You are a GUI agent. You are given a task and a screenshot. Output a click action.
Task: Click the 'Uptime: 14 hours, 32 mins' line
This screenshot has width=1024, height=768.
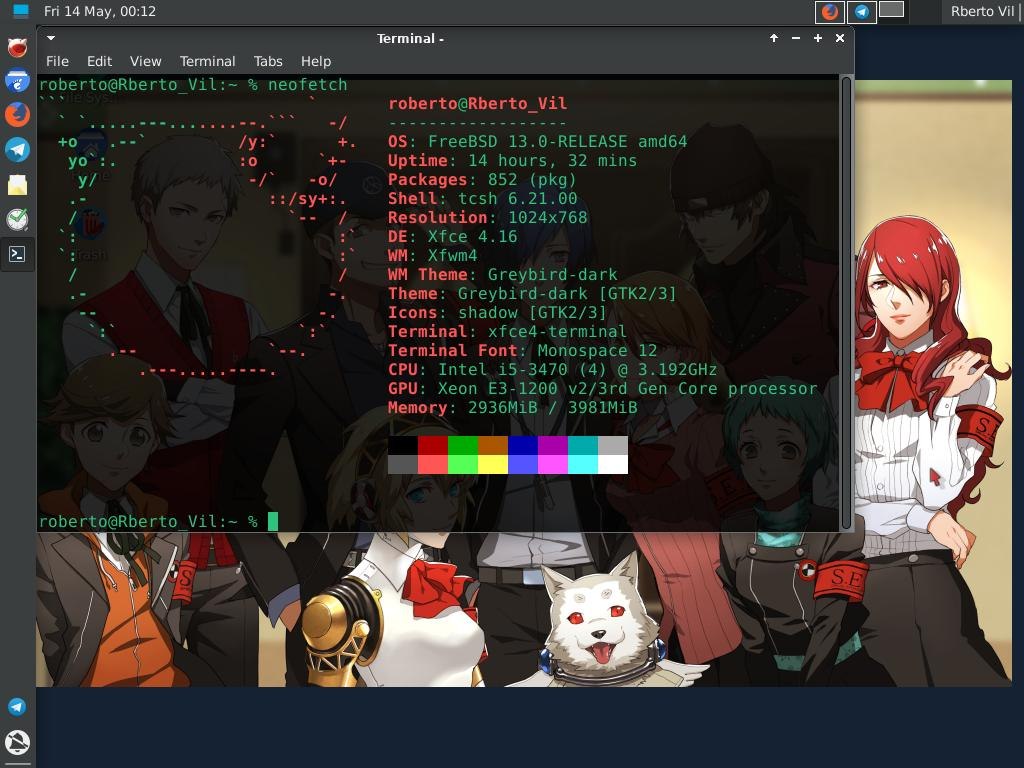[x=512, y=161]
